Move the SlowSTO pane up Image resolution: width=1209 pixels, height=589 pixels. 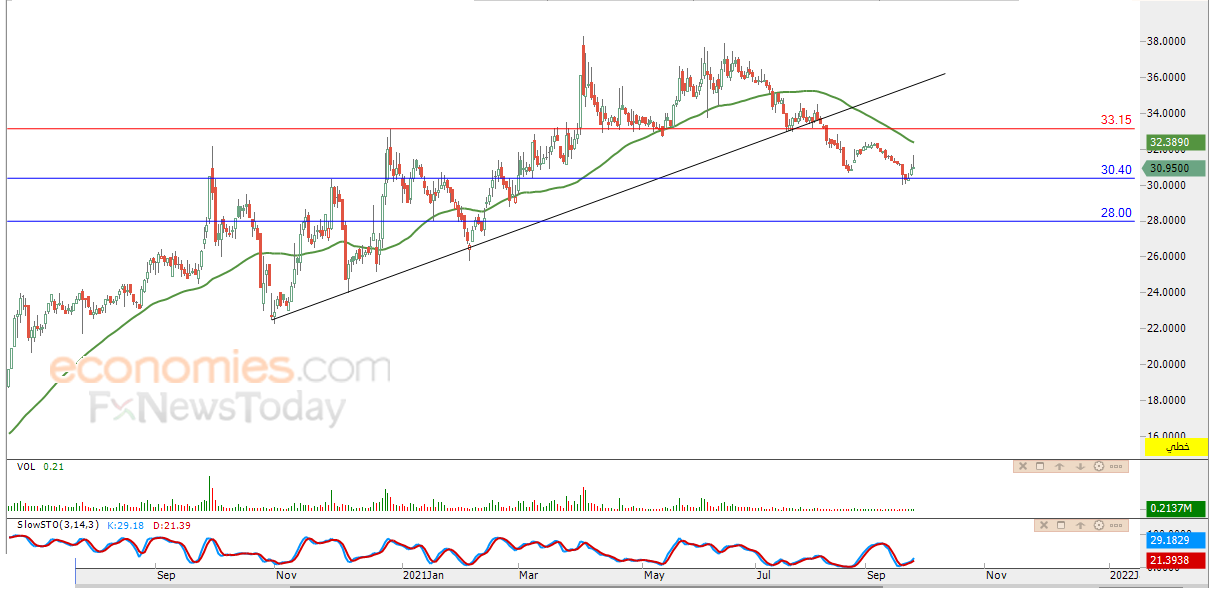1080,525
